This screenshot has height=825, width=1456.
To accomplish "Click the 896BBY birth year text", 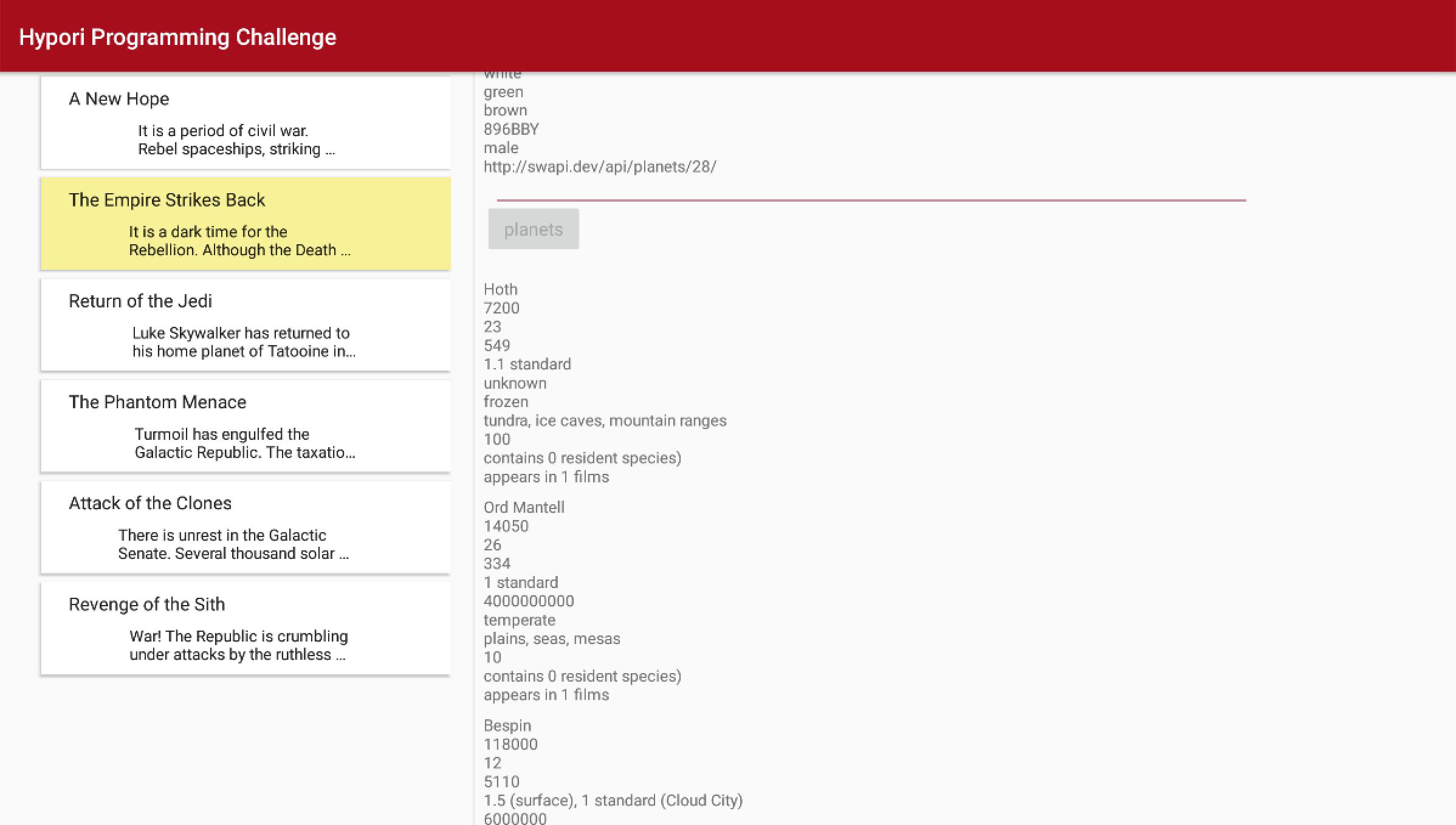I will (511, 129).
